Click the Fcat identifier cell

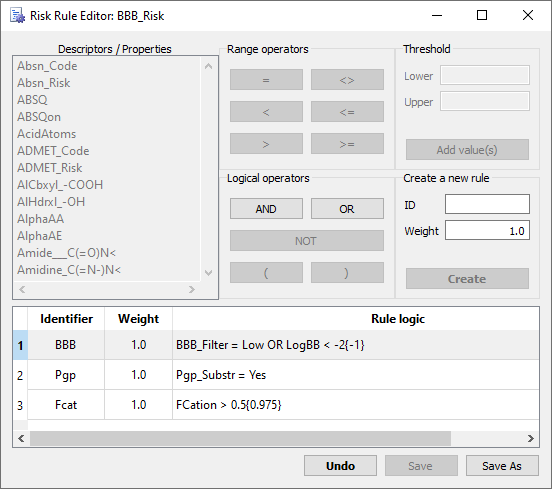click(66, 405)
